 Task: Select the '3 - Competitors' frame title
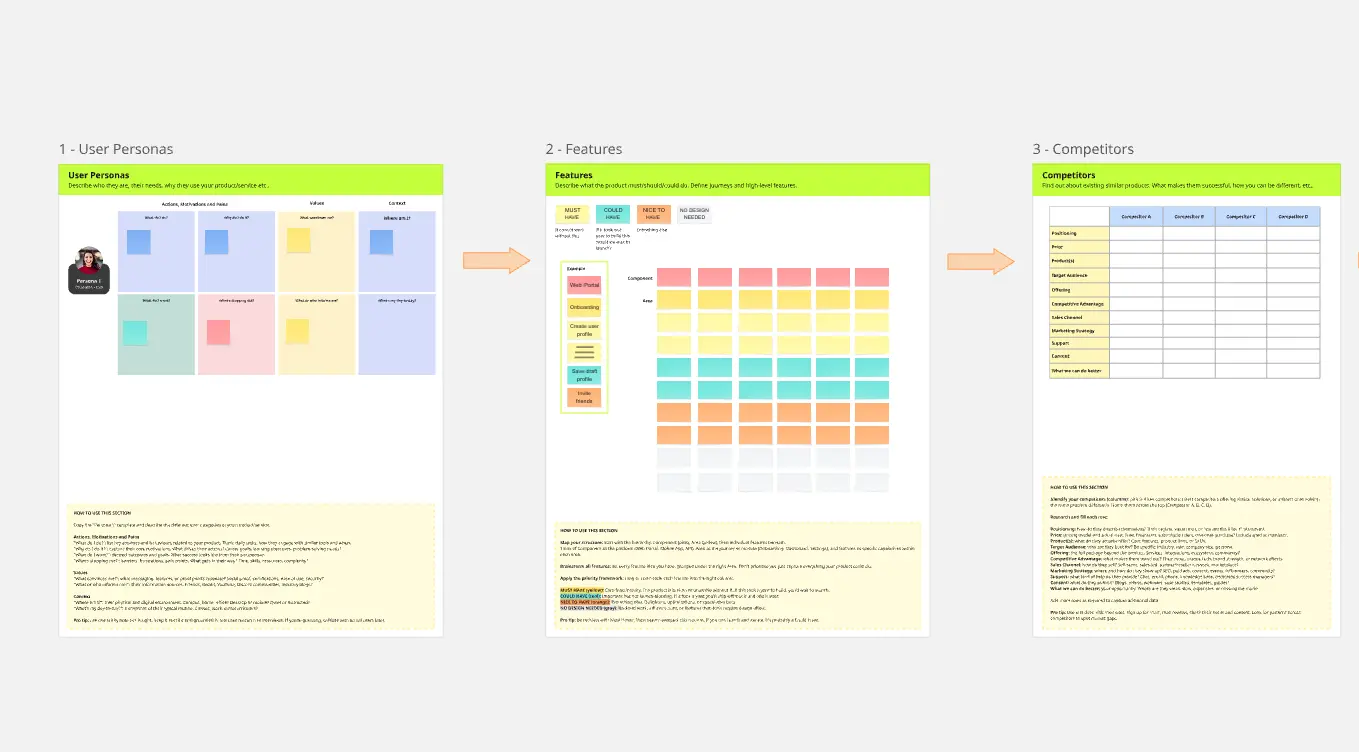pyautogui.click(x=1083, y=149)
